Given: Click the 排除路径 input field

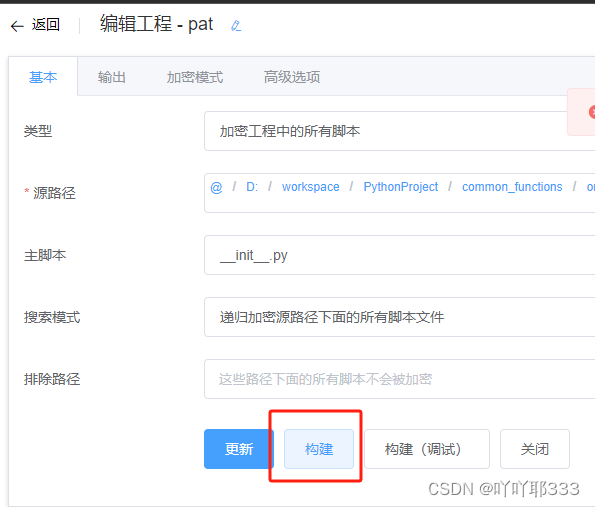Looking at the screenshot, I should pyautogui.click(x=400, y=379).
